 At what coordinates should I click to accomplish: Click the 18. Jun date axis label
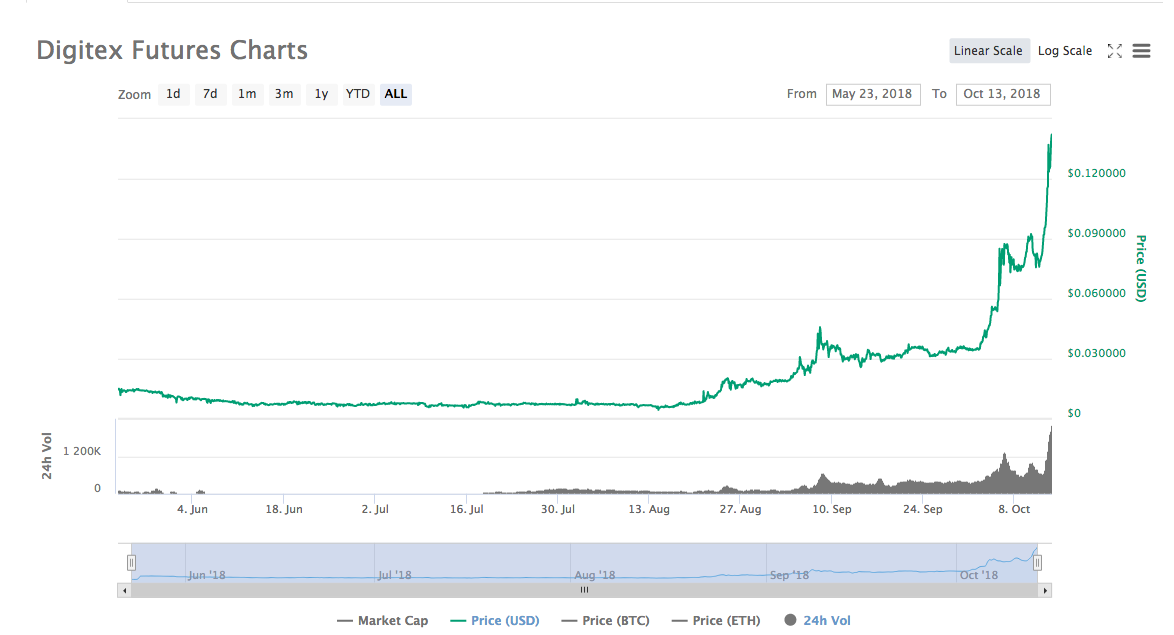(x=284, y=509)
